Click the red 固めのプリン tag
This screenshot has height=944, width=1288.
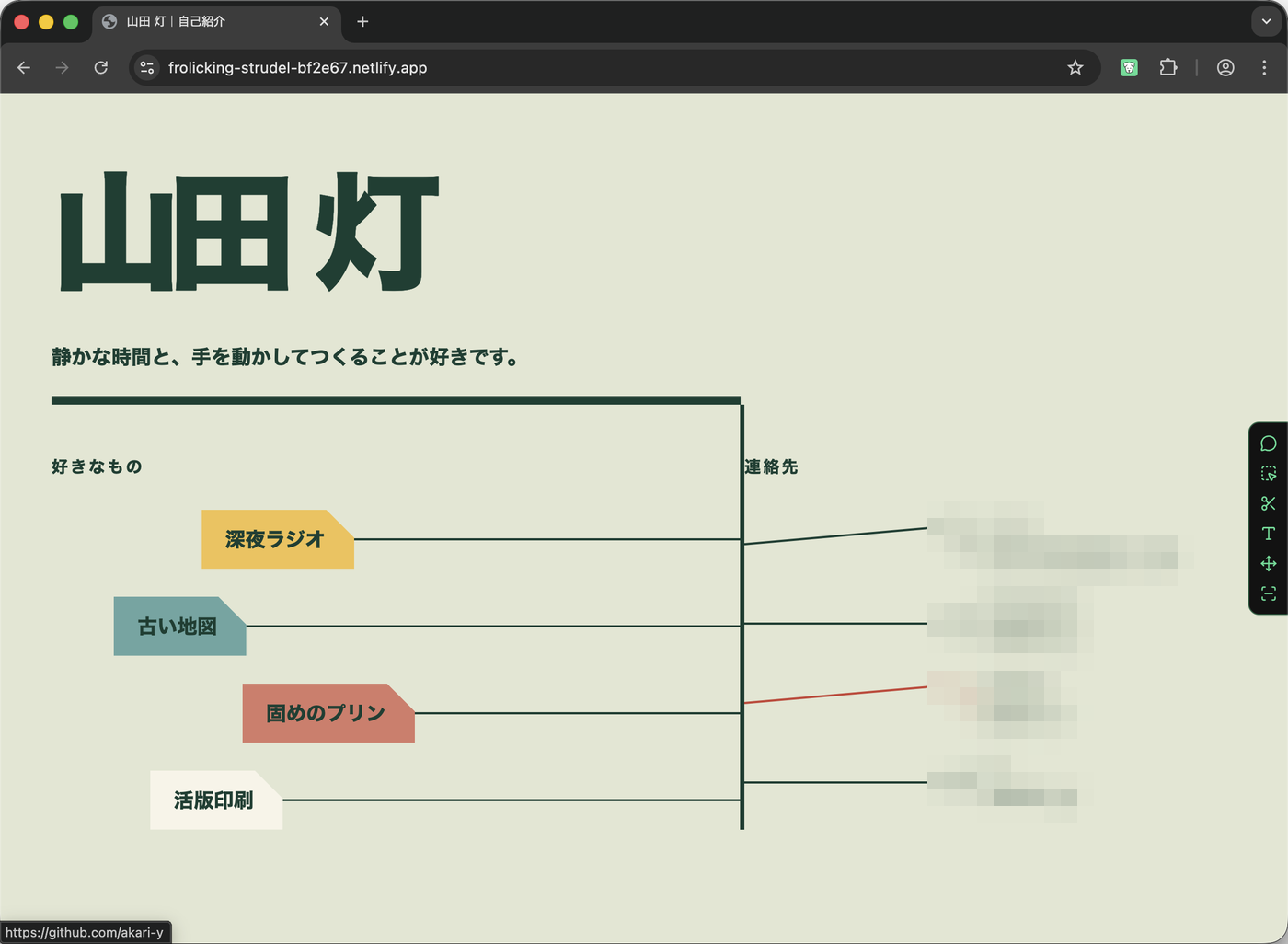(328, 713)
